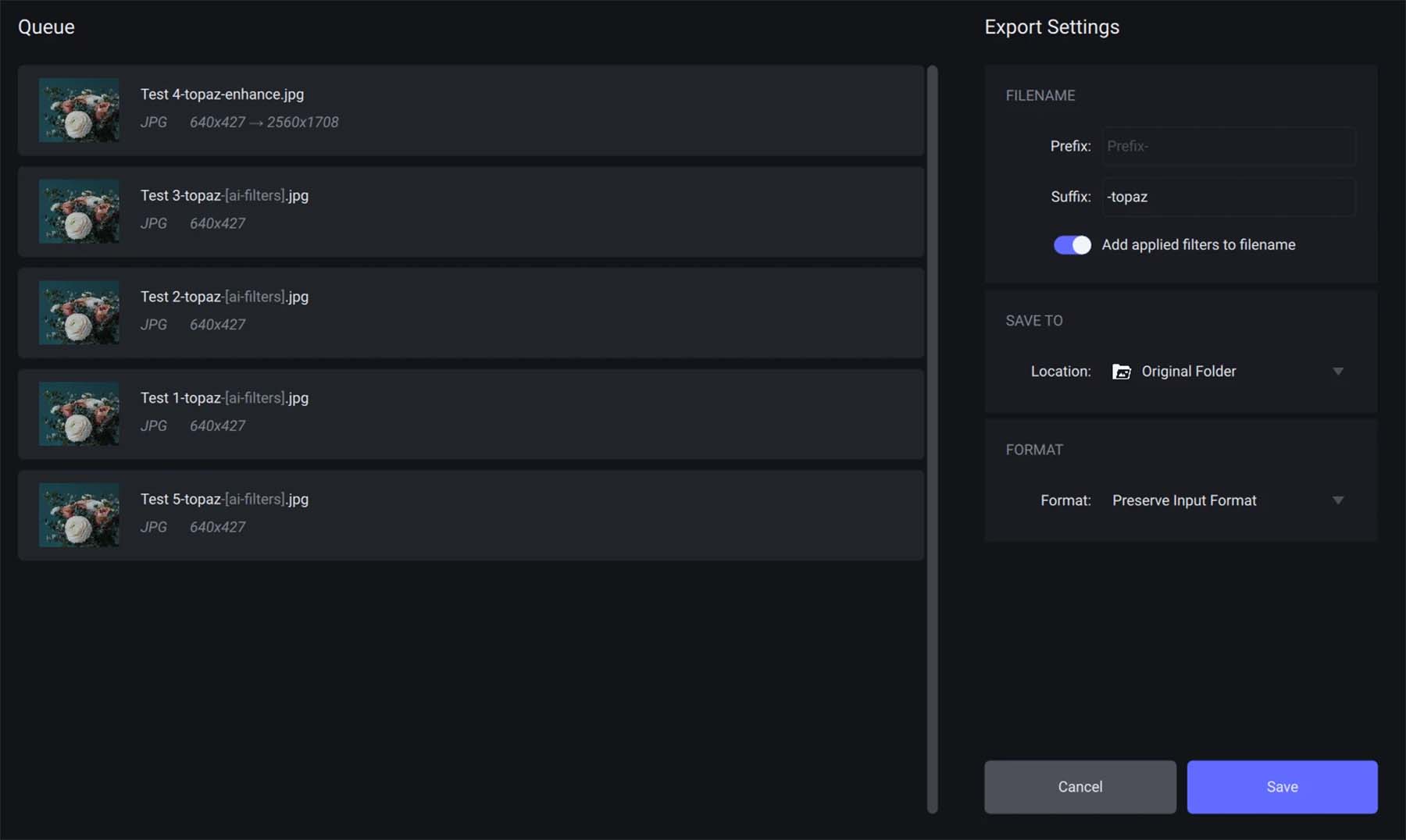Click the Test 5-topaz thumbnail image
1406x840 pixels.
[78, 514]
